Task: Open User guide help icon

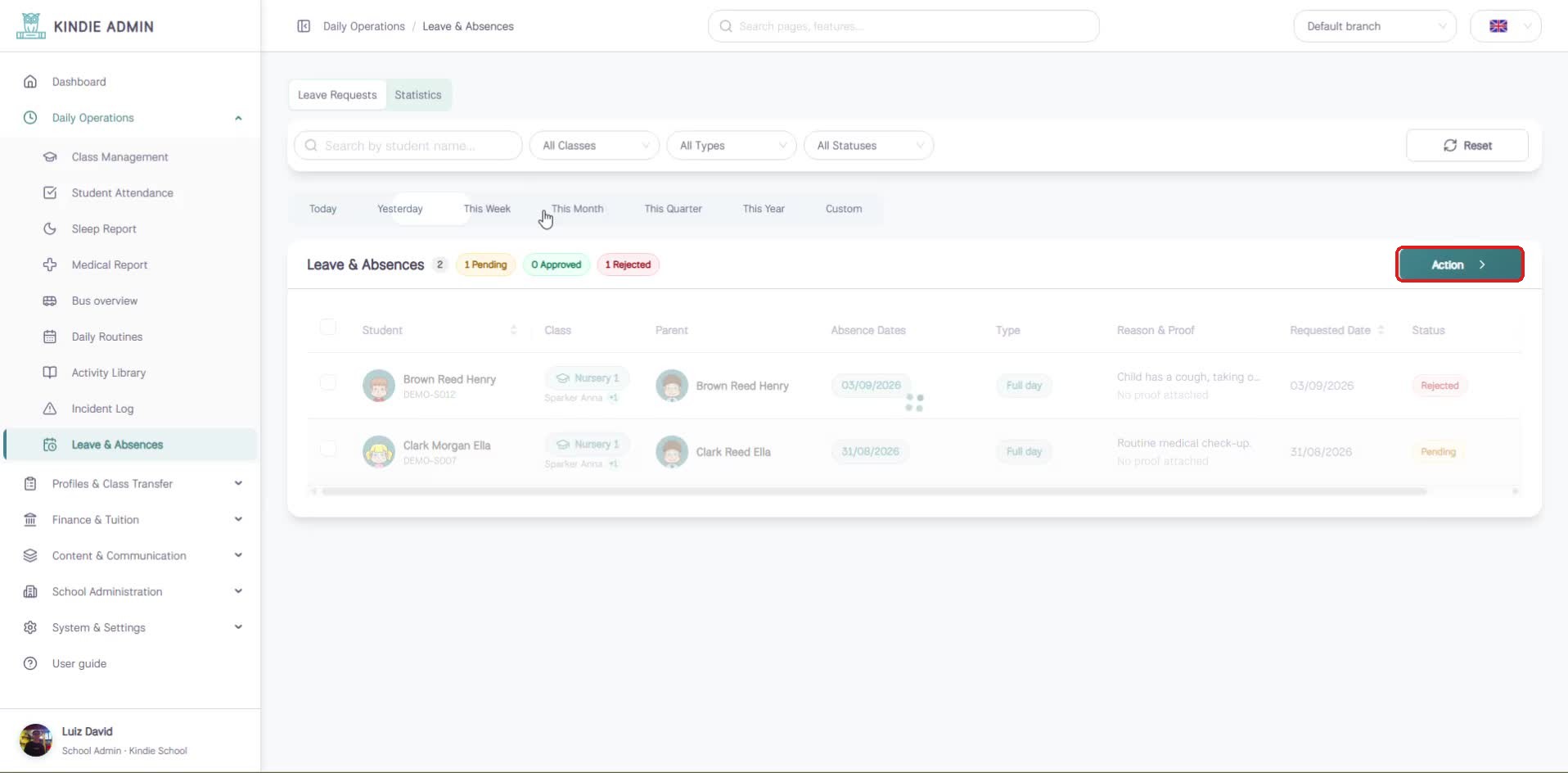Action: pyautogui.click(x=30, y=663)
